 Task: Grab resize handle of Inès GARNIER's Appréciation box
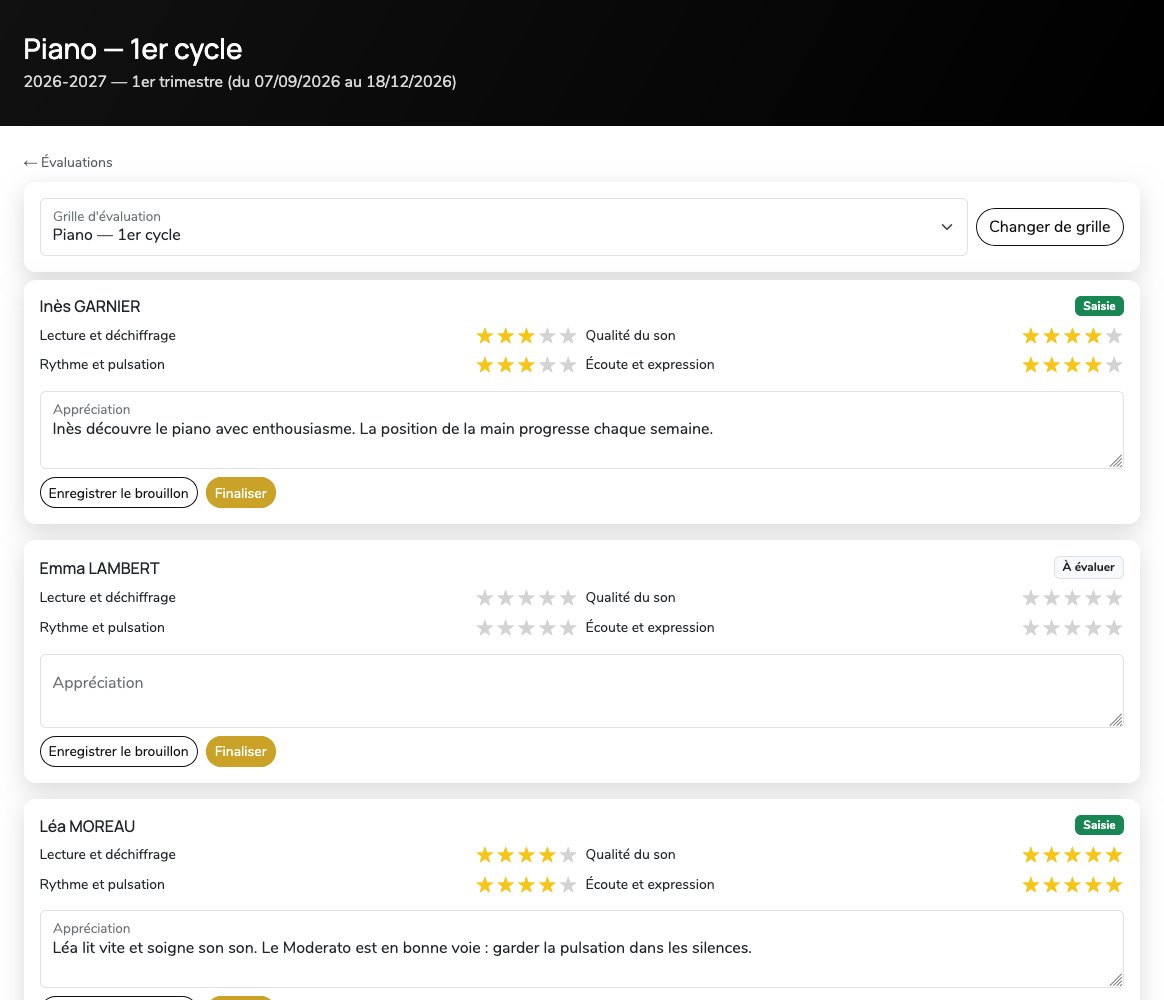point(1115,461)
